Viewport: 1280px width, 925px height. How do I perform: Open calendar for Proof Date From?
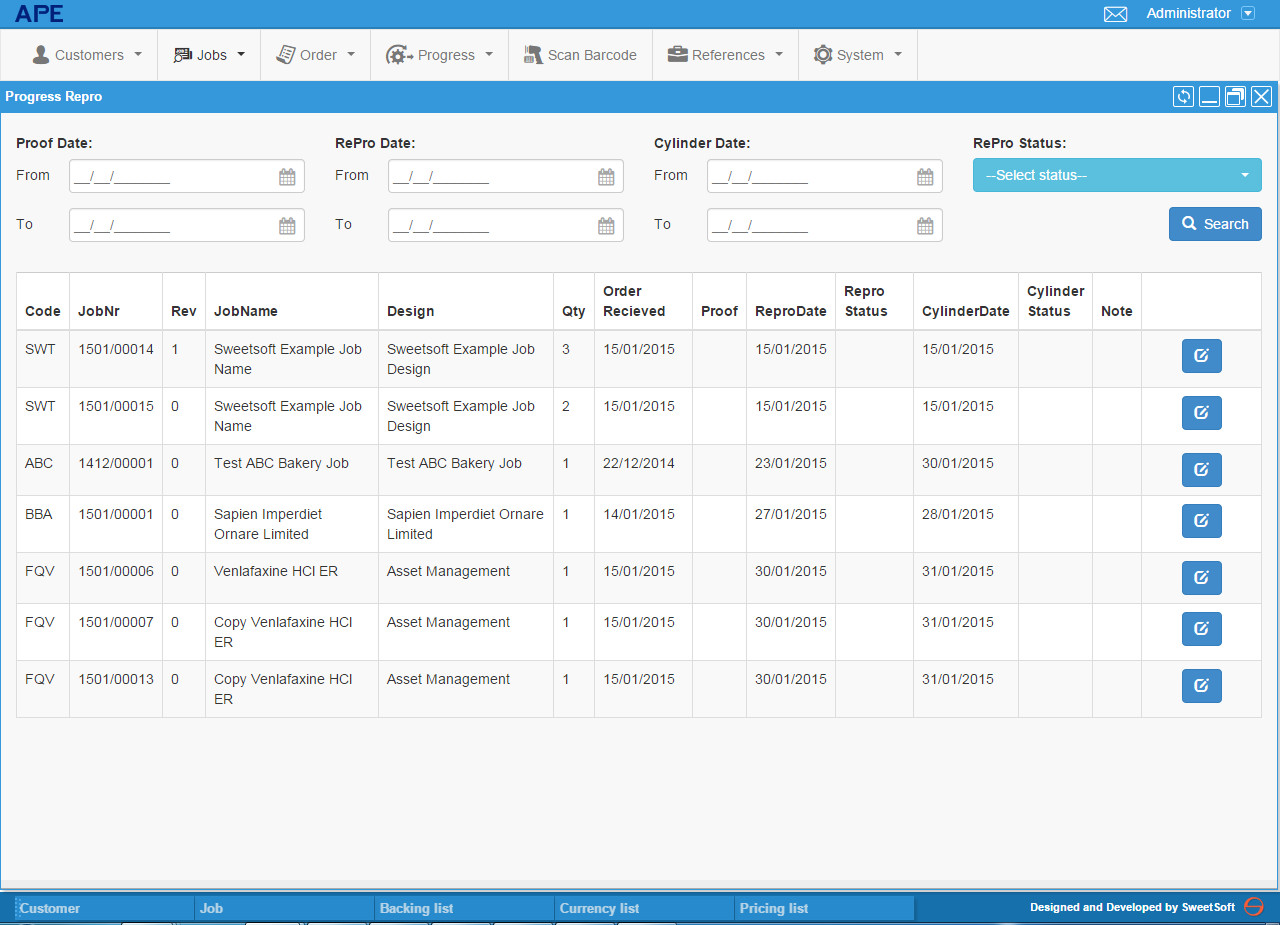287,177
